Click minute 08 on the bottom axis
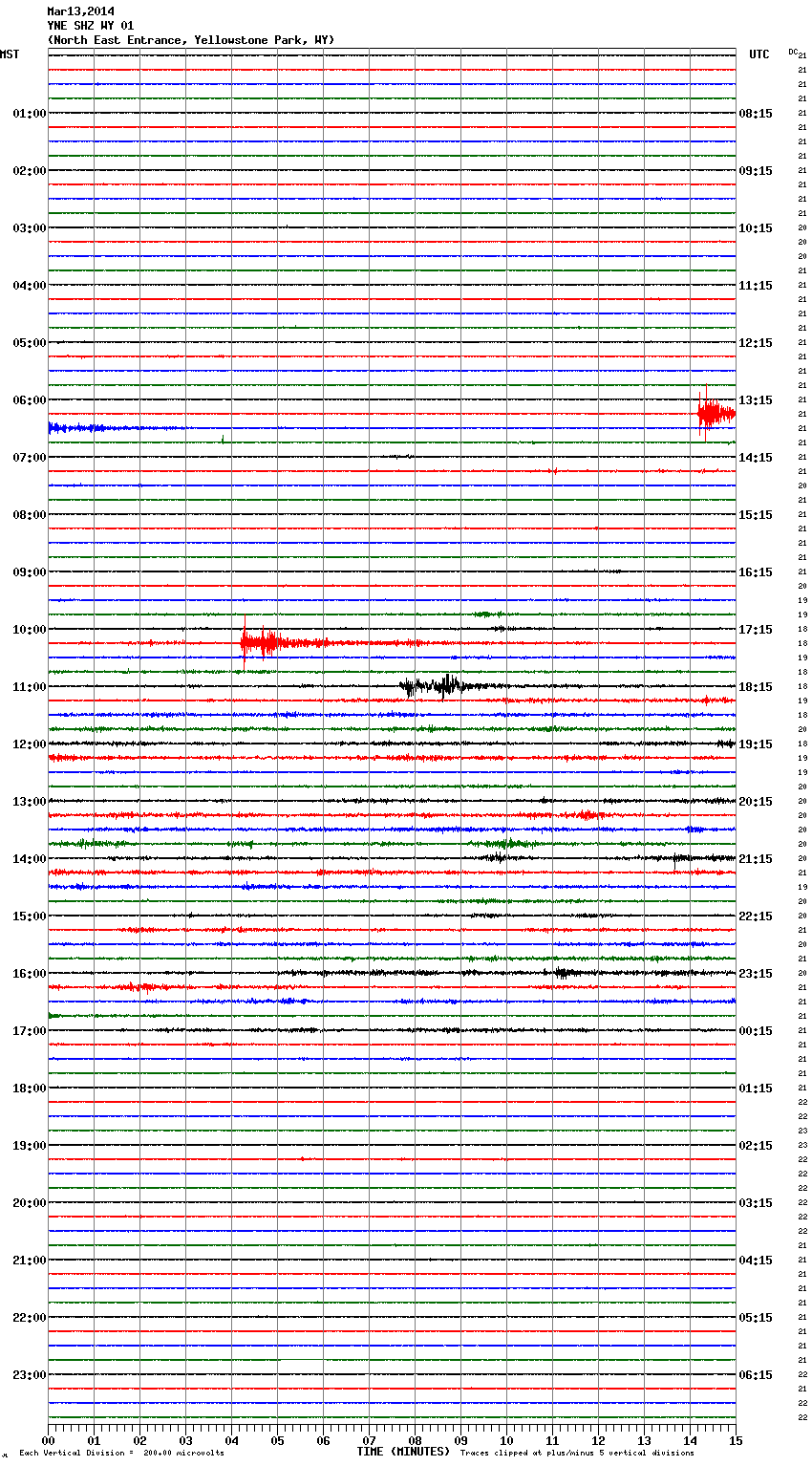The image size is (812, 1466). pos(415,1440)
